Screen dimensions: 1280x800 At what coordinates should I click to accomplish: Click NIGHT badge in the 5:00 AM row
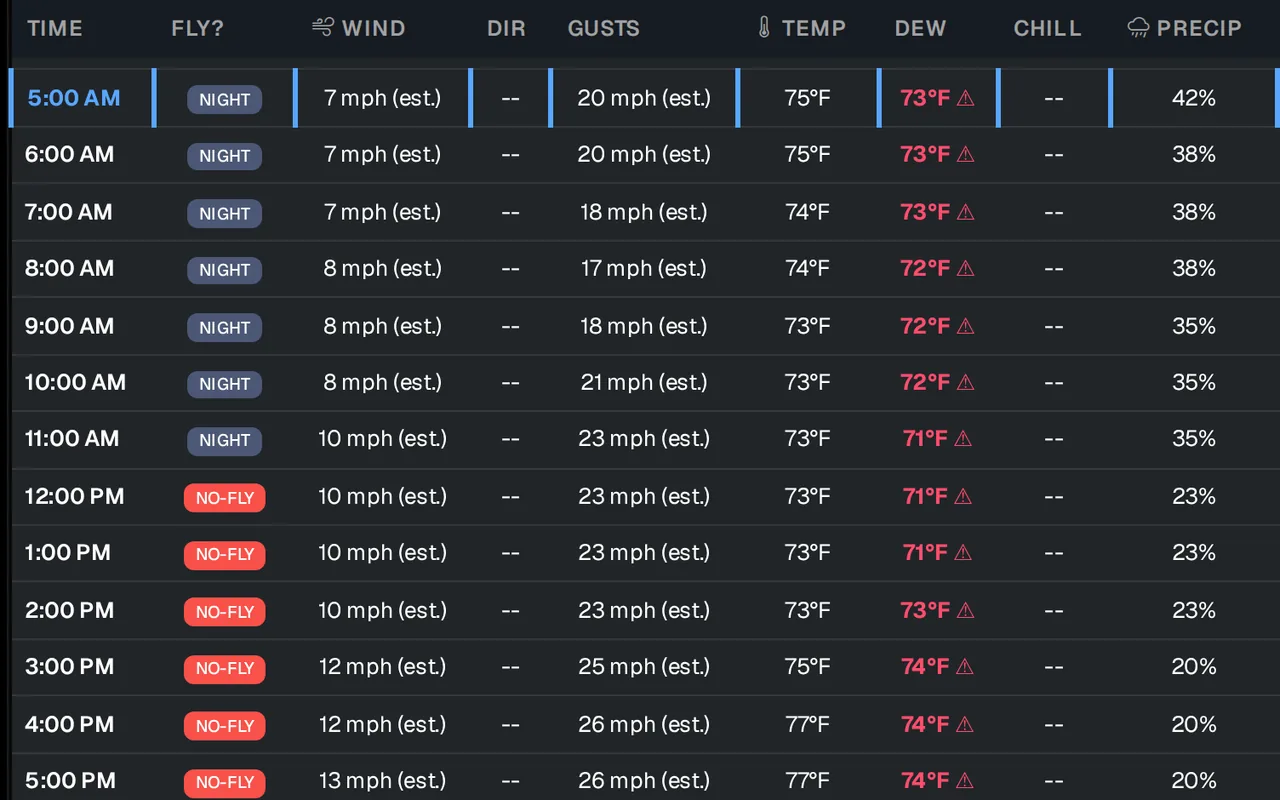point(225,99)
